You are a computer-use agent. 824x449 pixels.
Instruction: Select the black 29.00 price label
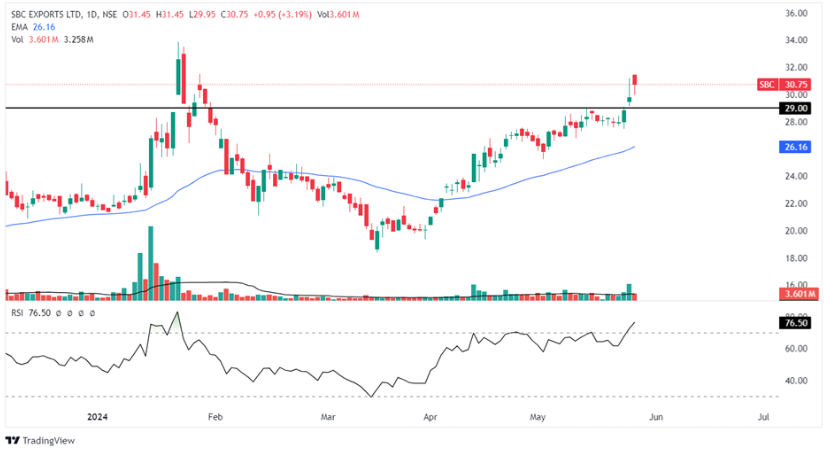796,108
